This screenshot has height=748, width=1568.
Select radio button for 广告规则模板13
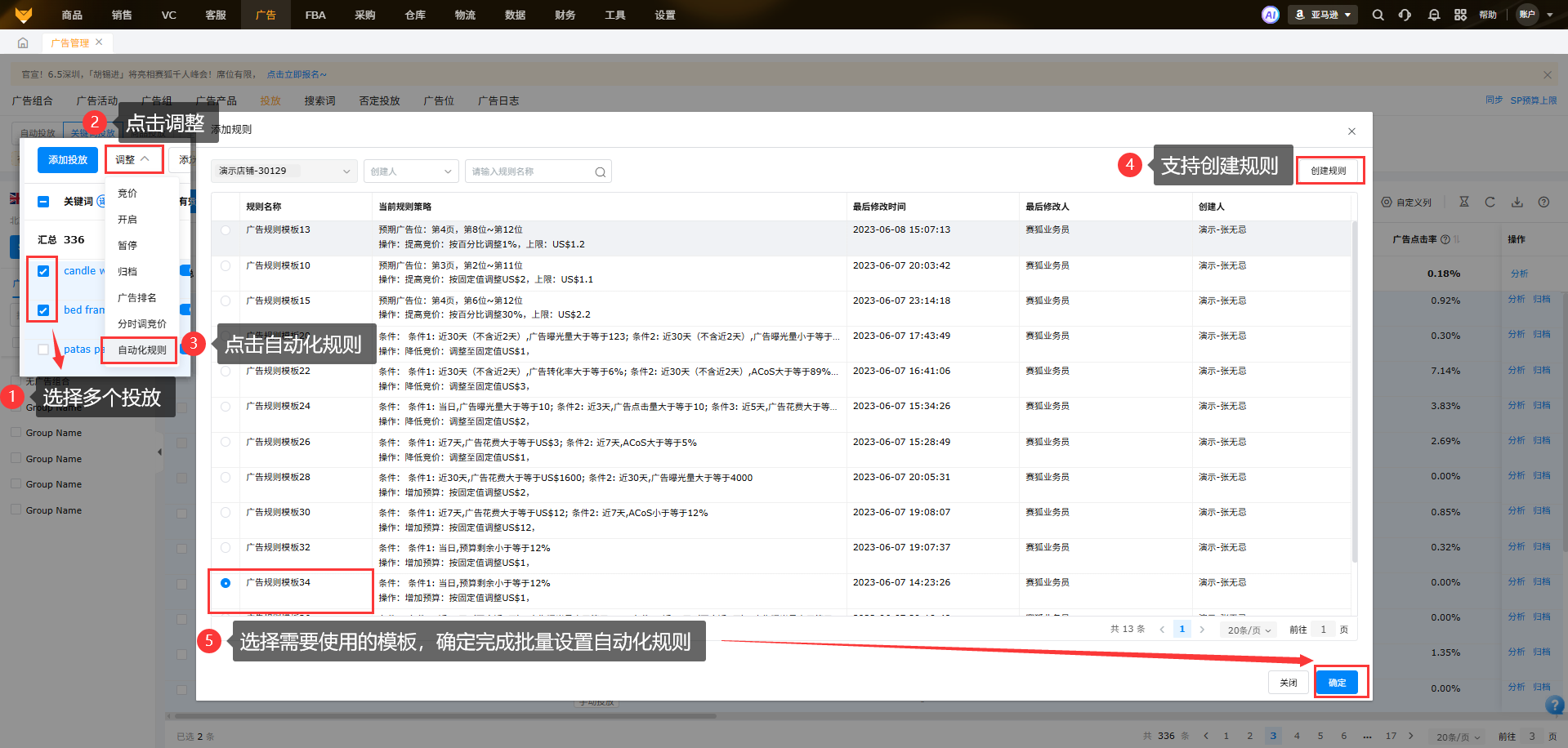point(226,230)
